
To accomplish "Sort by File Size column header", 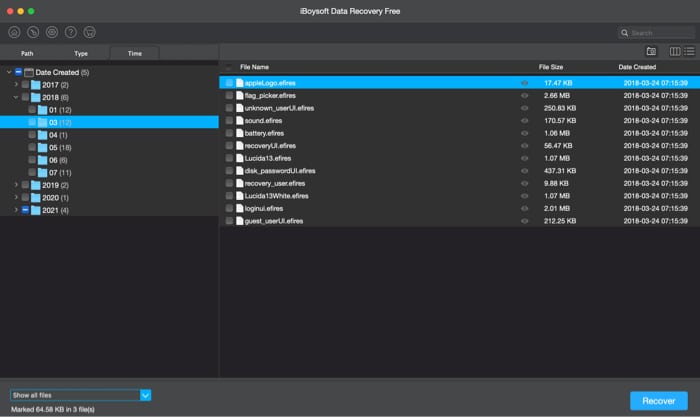I will (x=550, y=67).
